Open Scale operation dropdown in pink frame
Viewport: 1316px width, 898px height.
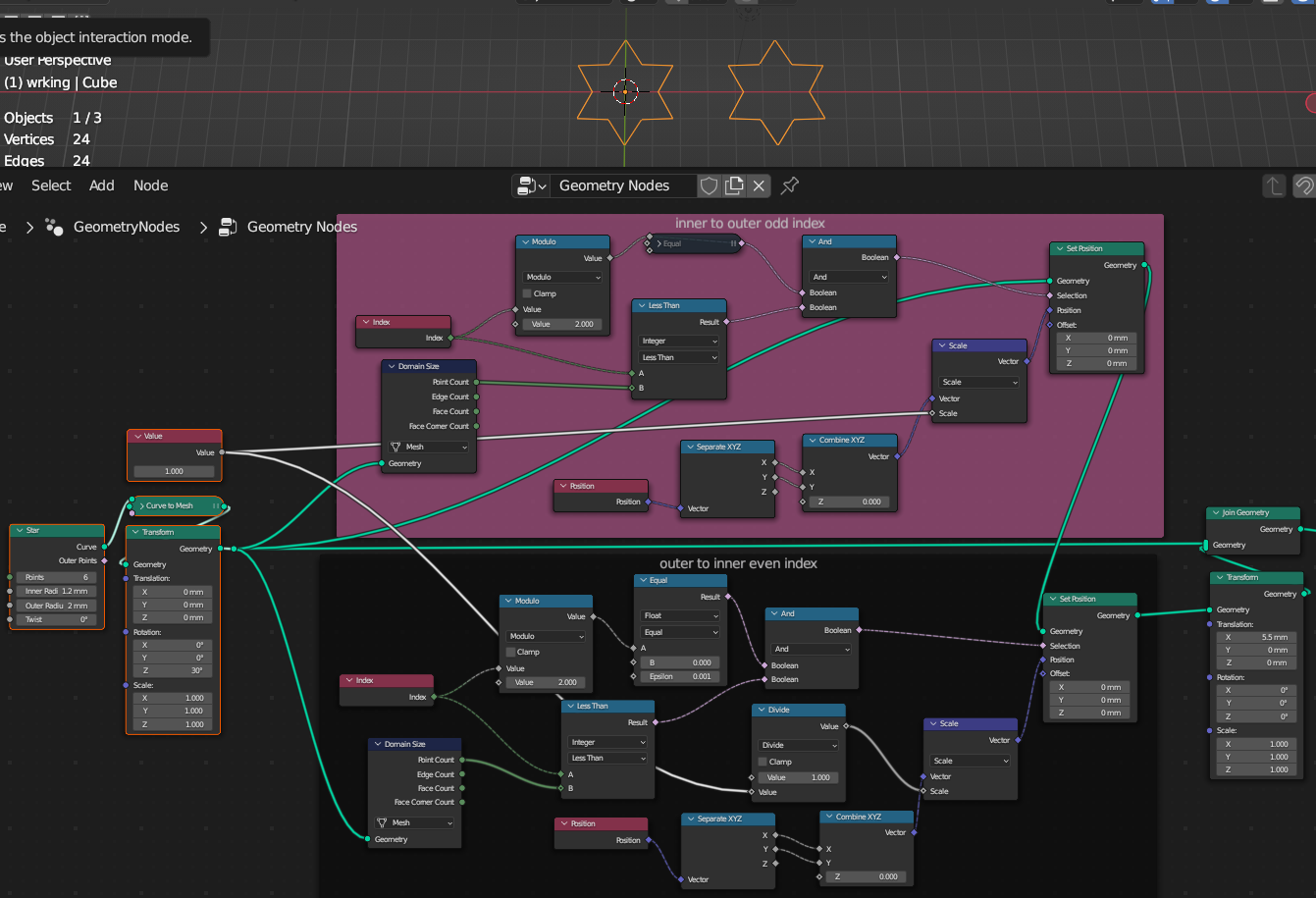[978, 382]
